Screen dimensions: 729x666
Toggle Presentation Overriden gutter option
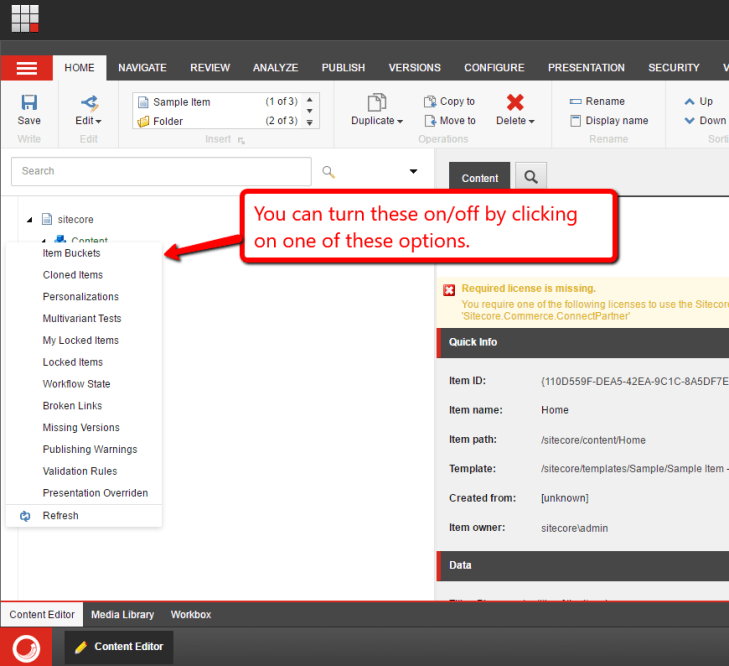point(84,493)
